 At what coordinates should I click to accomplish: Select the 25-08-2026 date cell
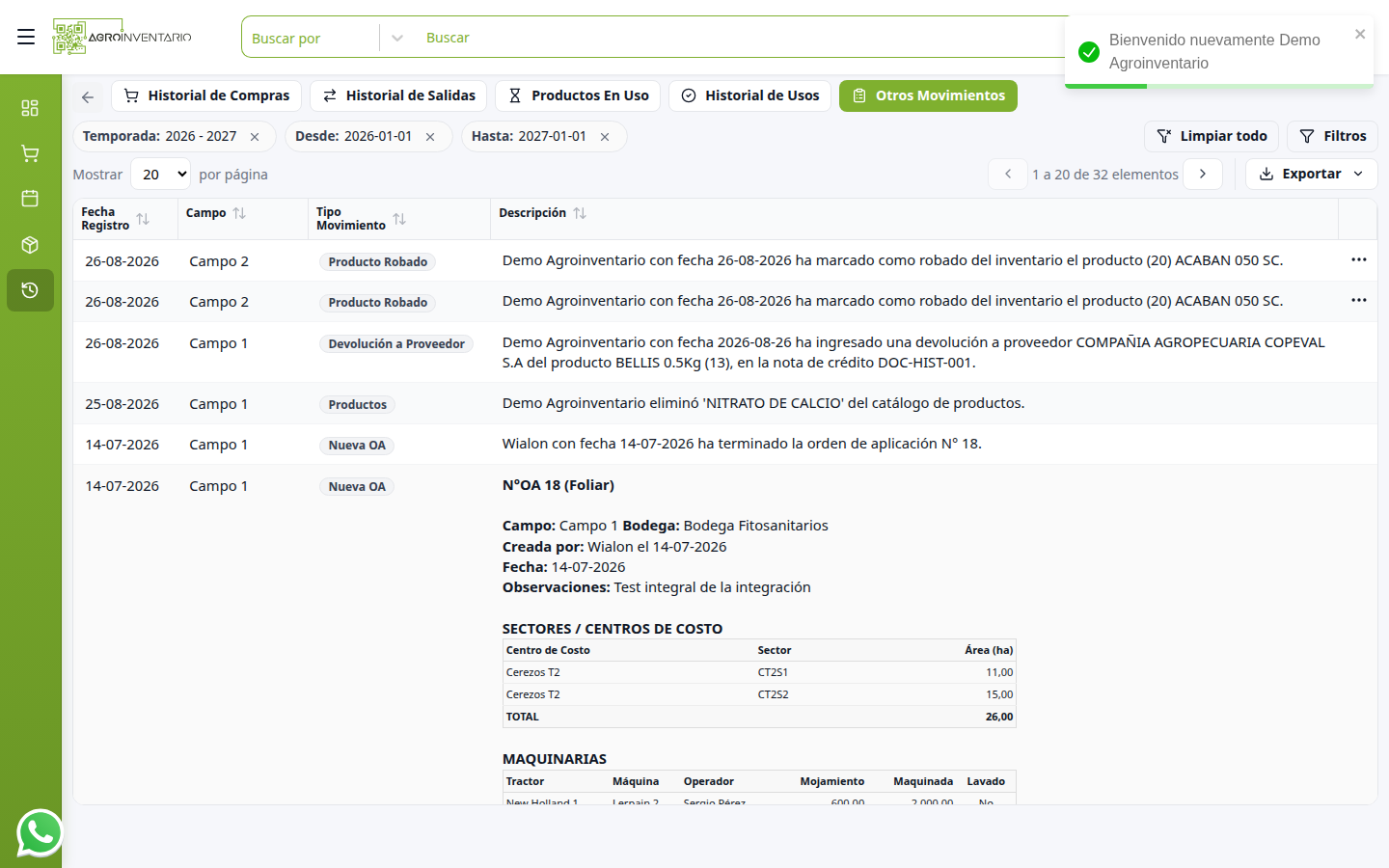click(x=123, y=404)
